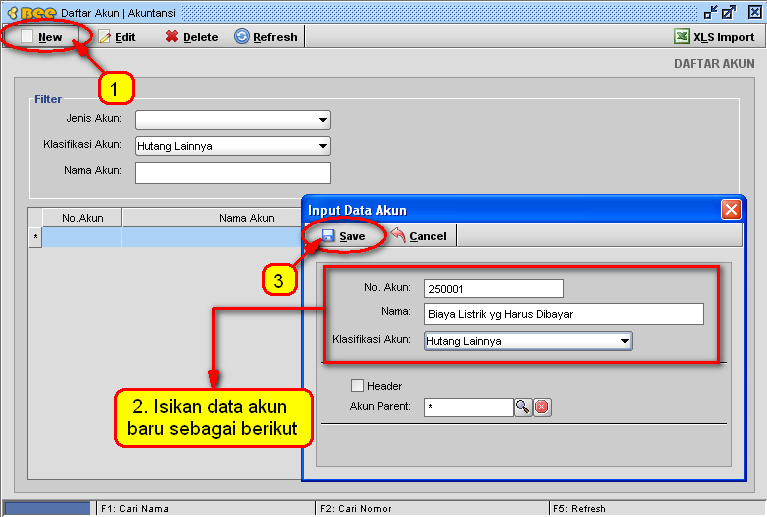Maximize the Daftar Akun internal window

point(729,13)
